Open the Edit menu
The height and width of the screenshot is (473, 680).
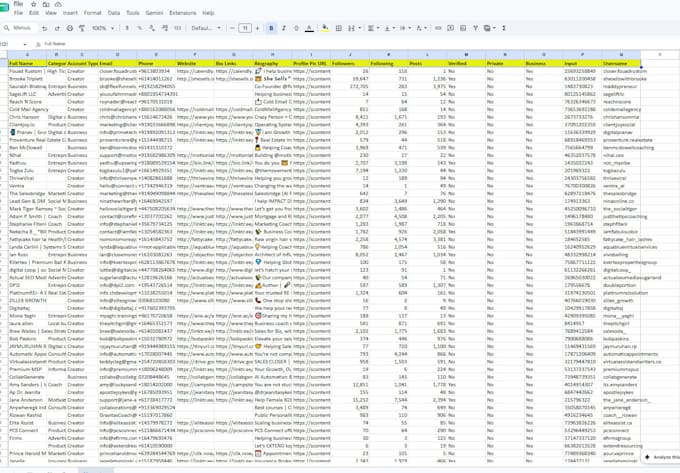(34, 13)
